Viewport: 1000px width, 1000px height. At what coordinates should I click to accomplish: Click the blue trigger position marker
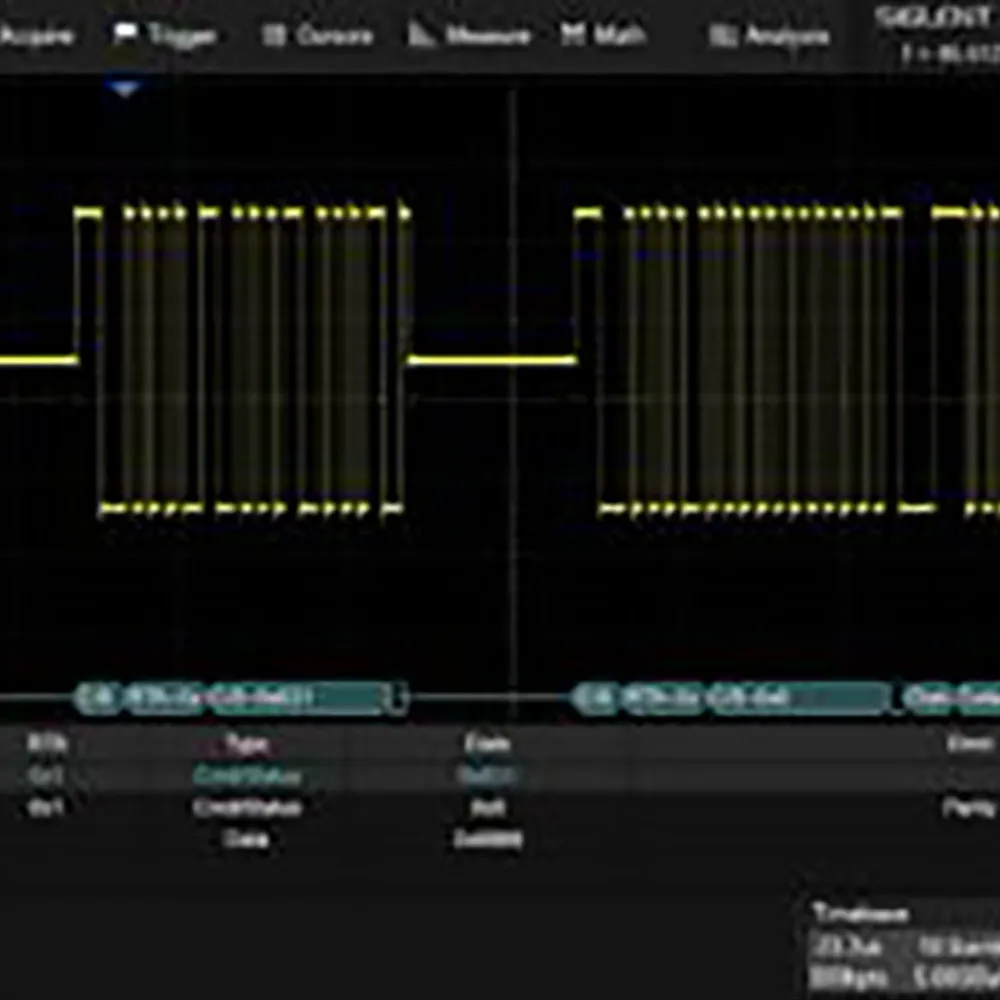(x=124, y=90)
